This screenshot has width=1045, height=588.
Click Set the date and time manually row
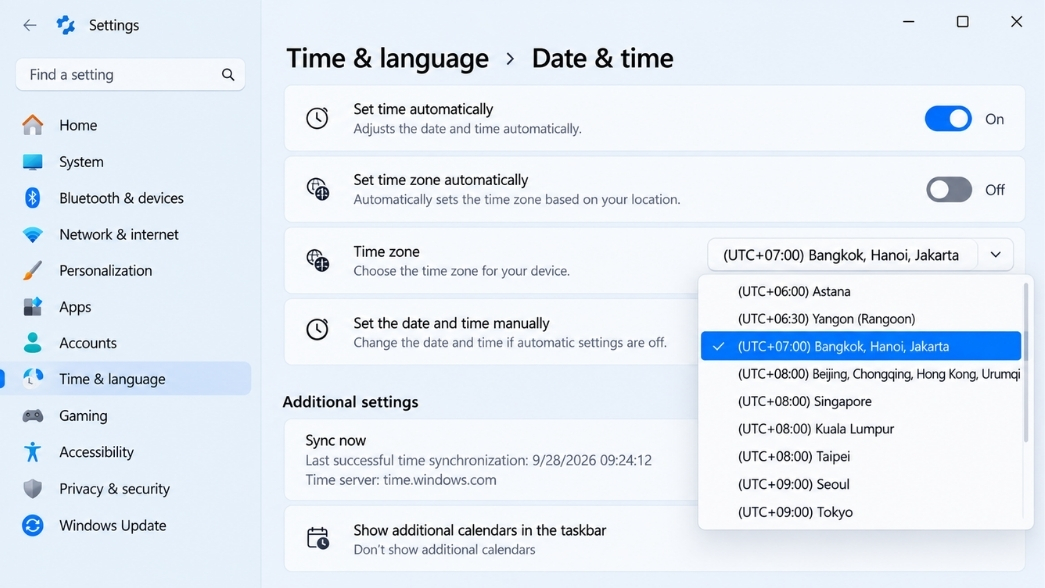tap(492, 332)
